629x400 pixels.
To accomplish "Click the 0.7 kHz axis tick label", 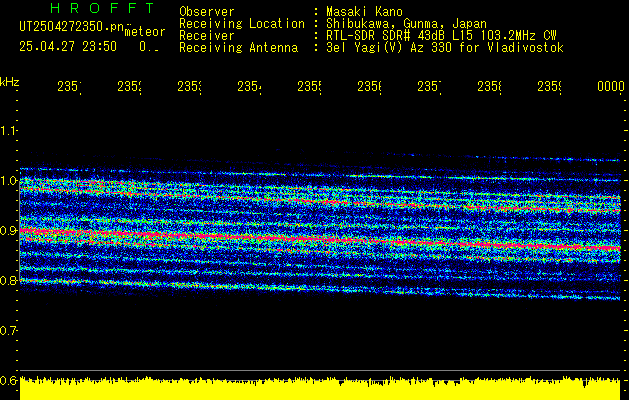I will 8,331.
